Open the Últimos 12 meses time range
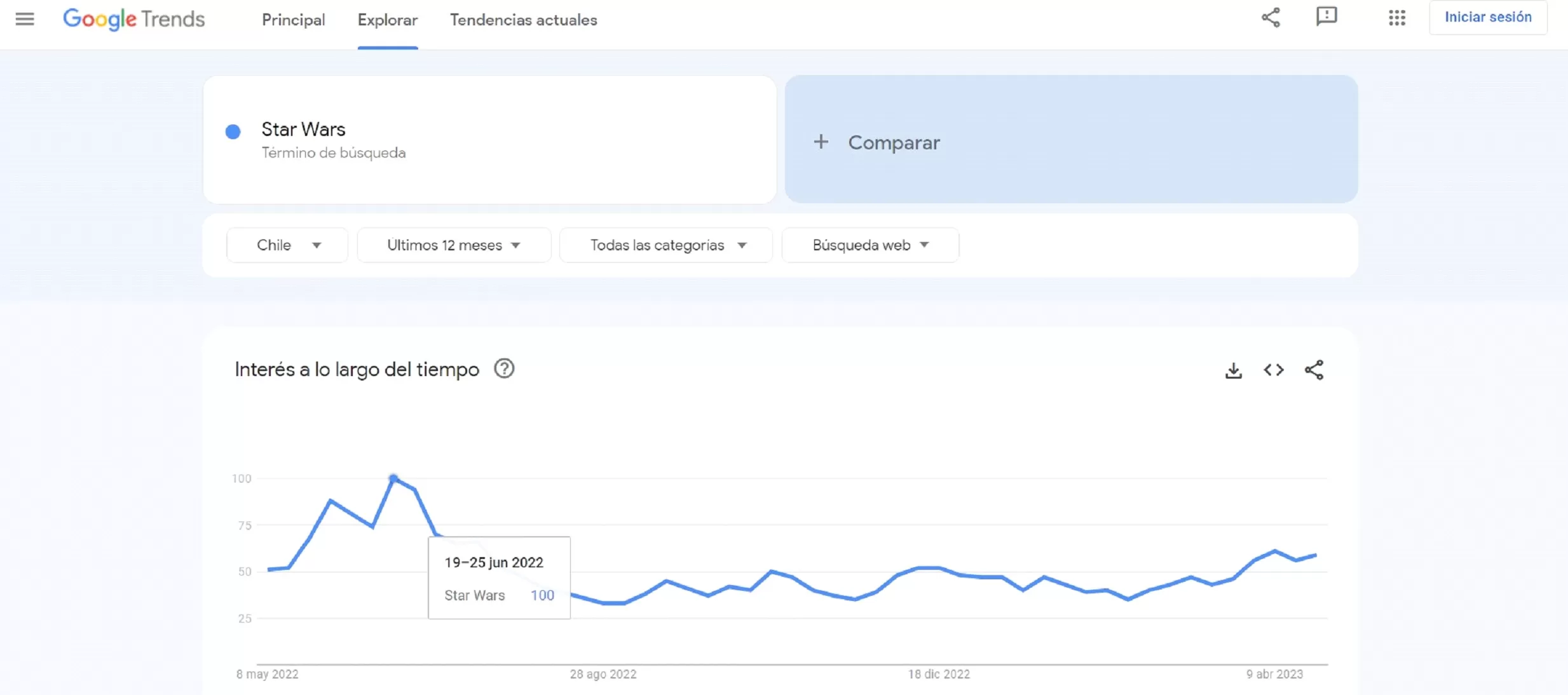1568x695 pixels. tap(454, 245)
